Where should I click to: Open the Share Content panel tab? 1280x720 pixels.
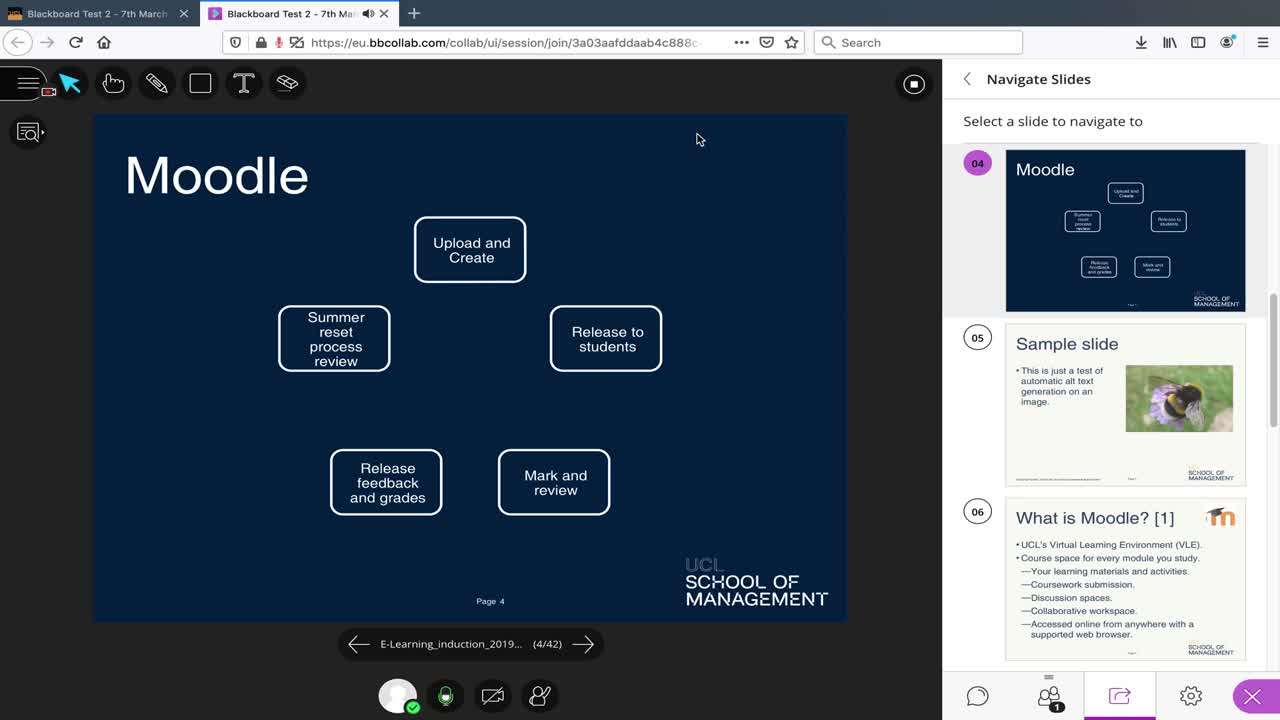[x=1120, y=696]
